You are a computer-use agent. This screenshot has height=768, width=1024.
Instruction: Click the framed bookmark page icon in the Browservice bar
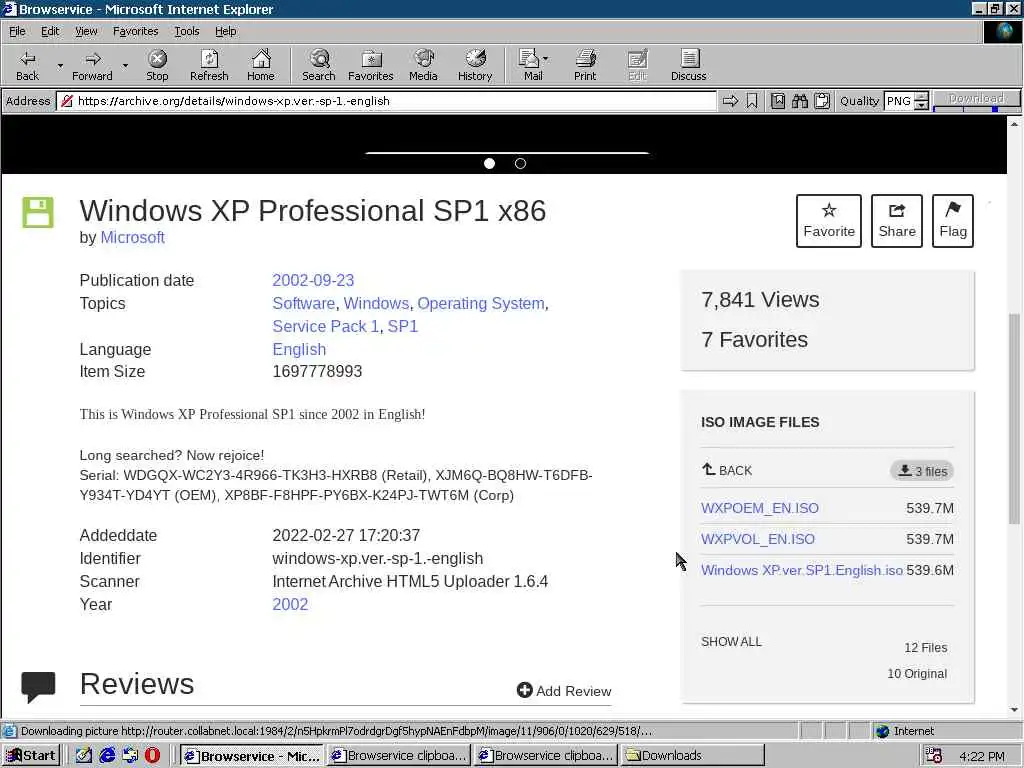coord(778,101)
